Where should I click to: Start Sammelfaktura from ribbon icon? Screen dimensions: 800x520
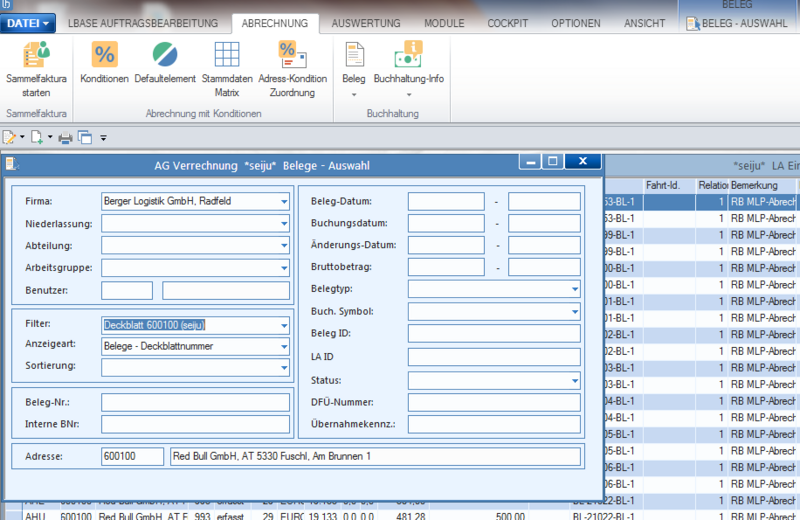coord(36,55)
